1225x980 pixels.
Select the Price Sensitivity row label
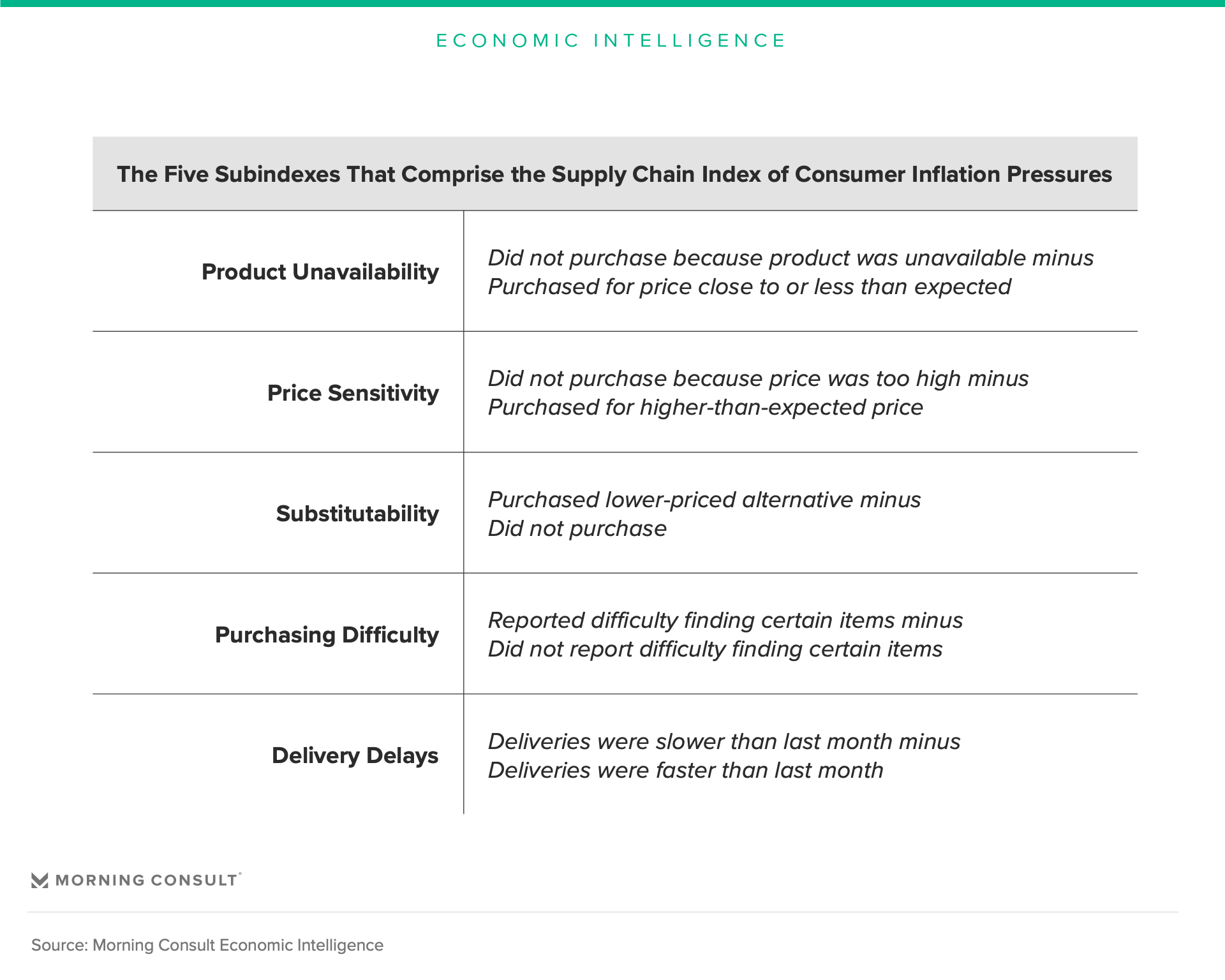(x=353, y=393)
